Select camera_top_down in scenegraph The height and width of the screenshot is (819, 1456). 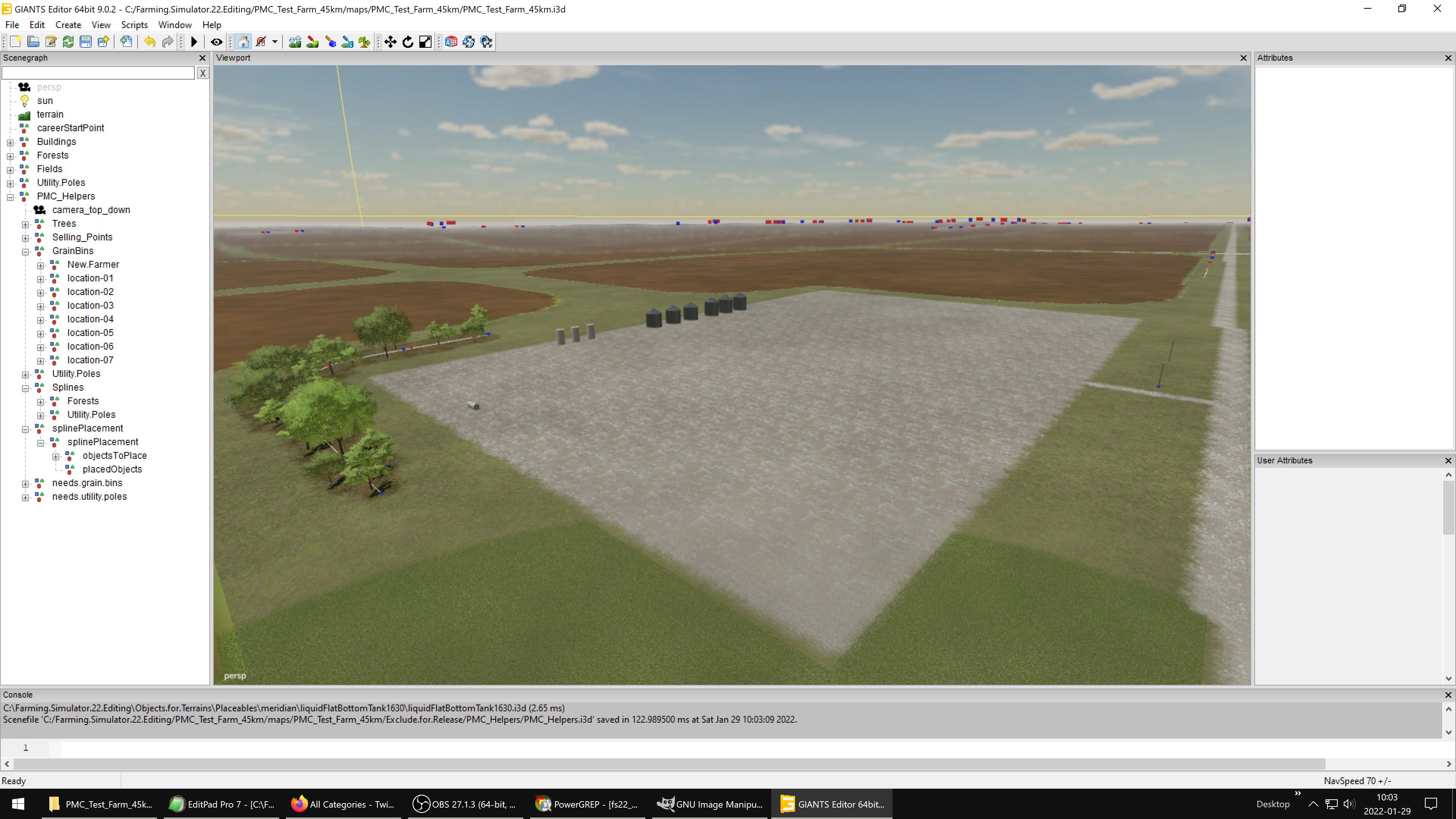click(x=91, y=210)
